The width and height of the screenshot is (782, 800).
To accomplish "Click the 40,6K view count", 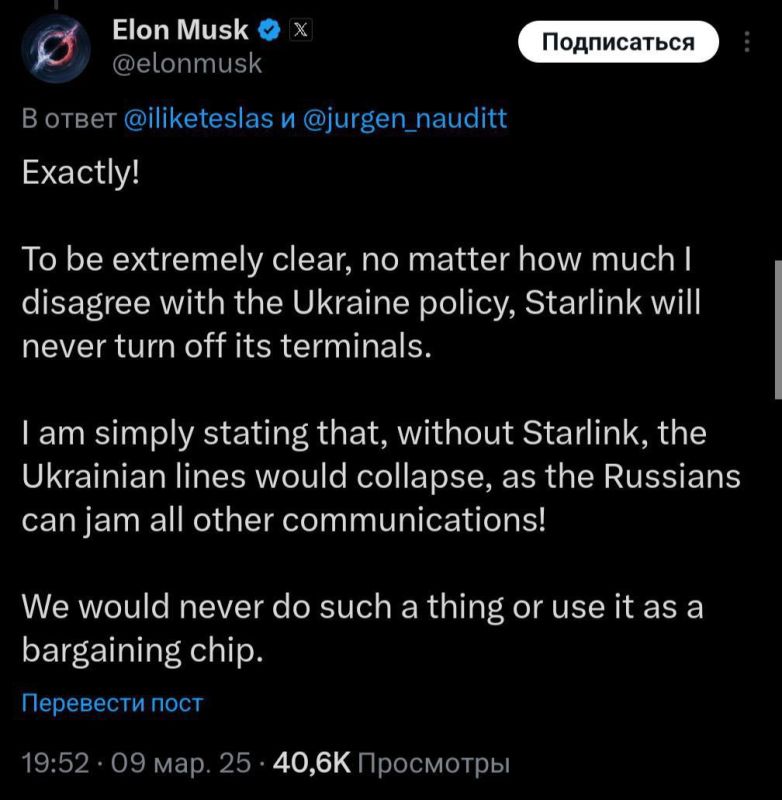I will click(311, 764).
